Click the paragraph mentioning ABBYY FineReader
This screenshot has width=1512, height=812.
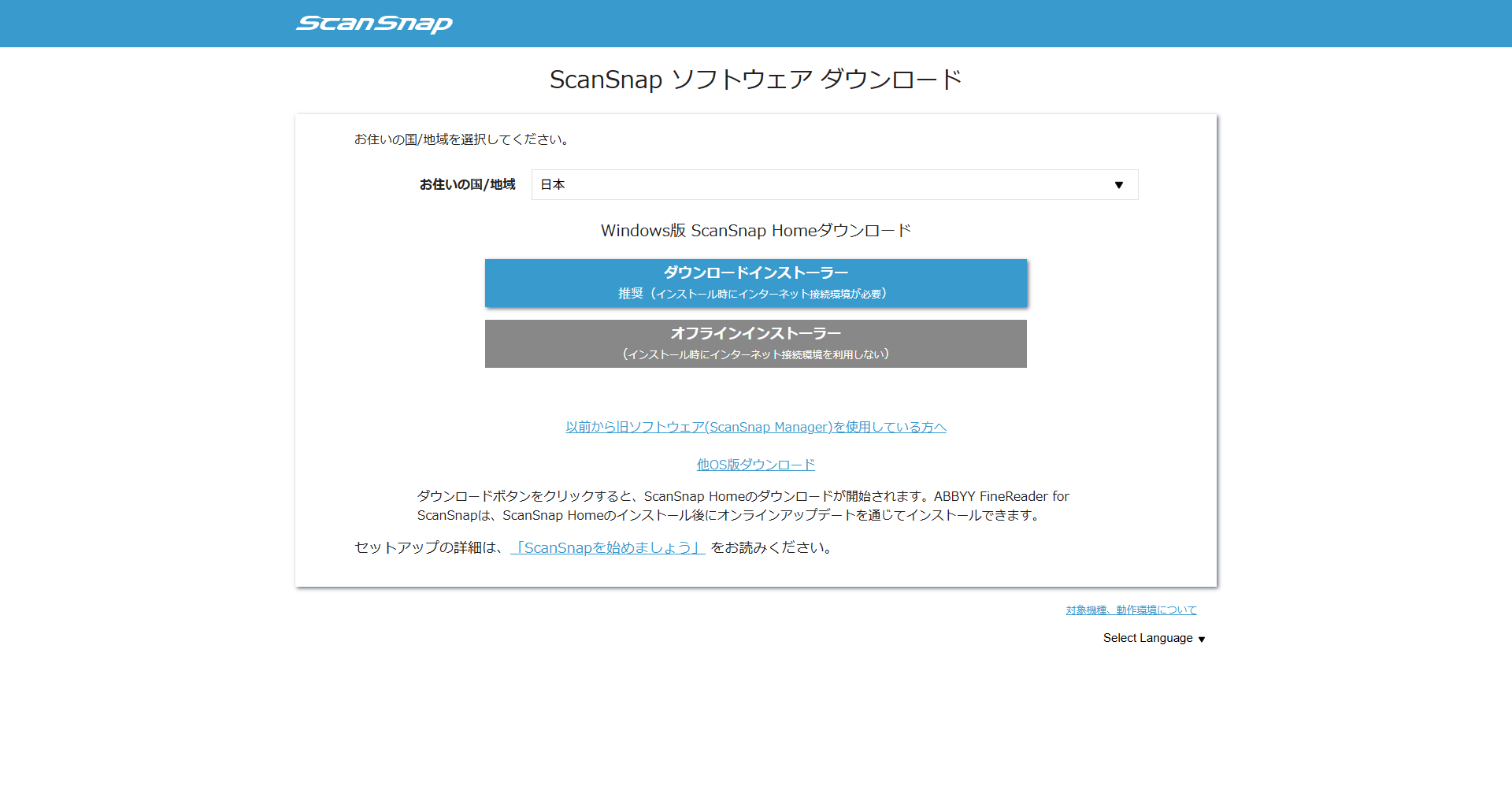pyautogui.click(x=743, y=506)
